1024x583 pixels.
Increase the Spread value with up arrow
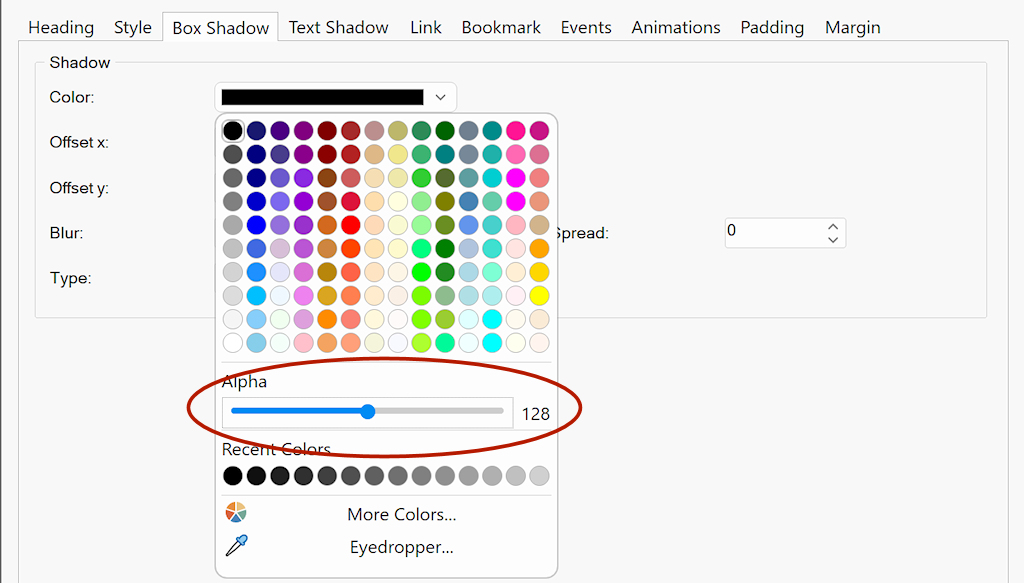pos(833,225)
